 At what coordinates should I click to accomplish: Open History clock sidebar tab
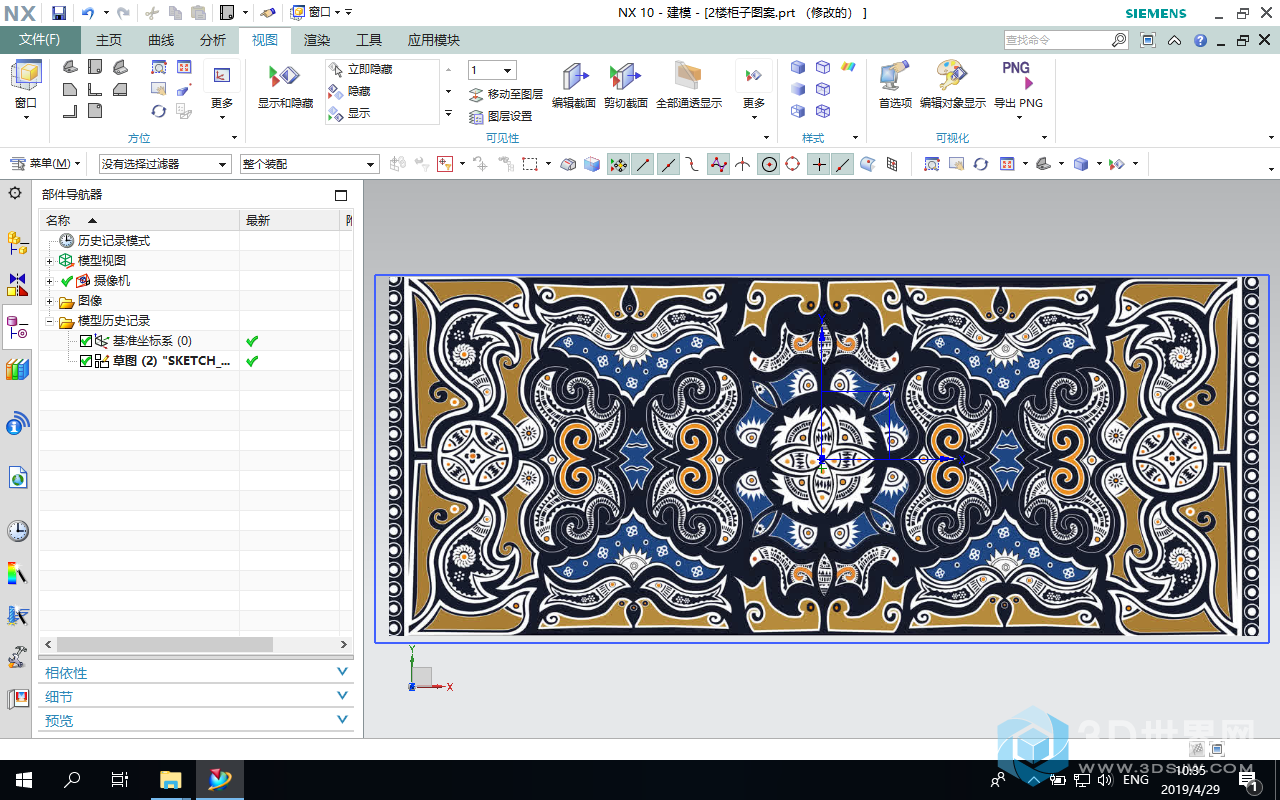point(17,530)
